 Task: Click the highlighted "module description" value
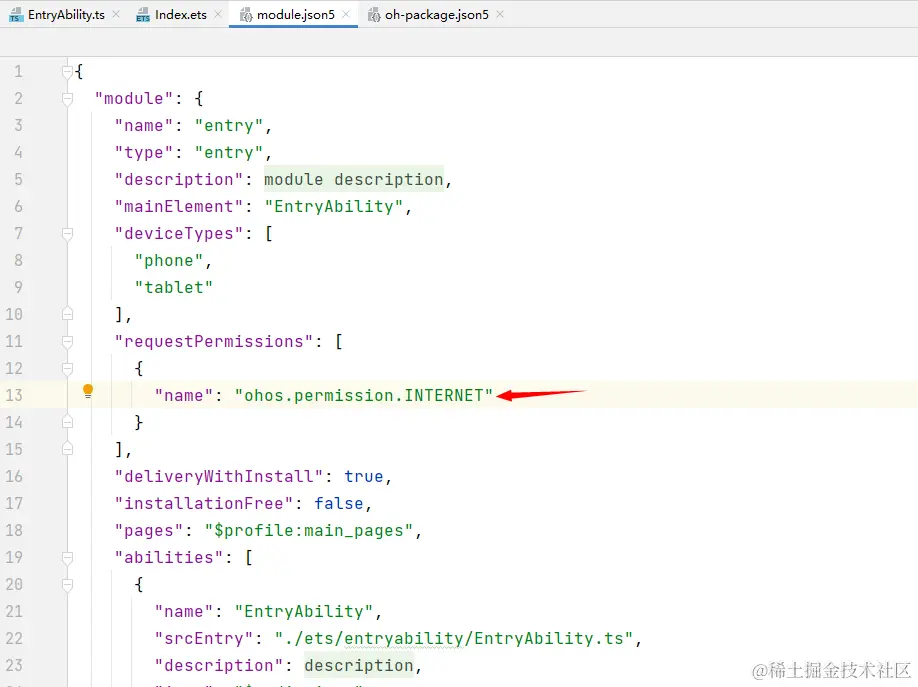click(354, 179)
